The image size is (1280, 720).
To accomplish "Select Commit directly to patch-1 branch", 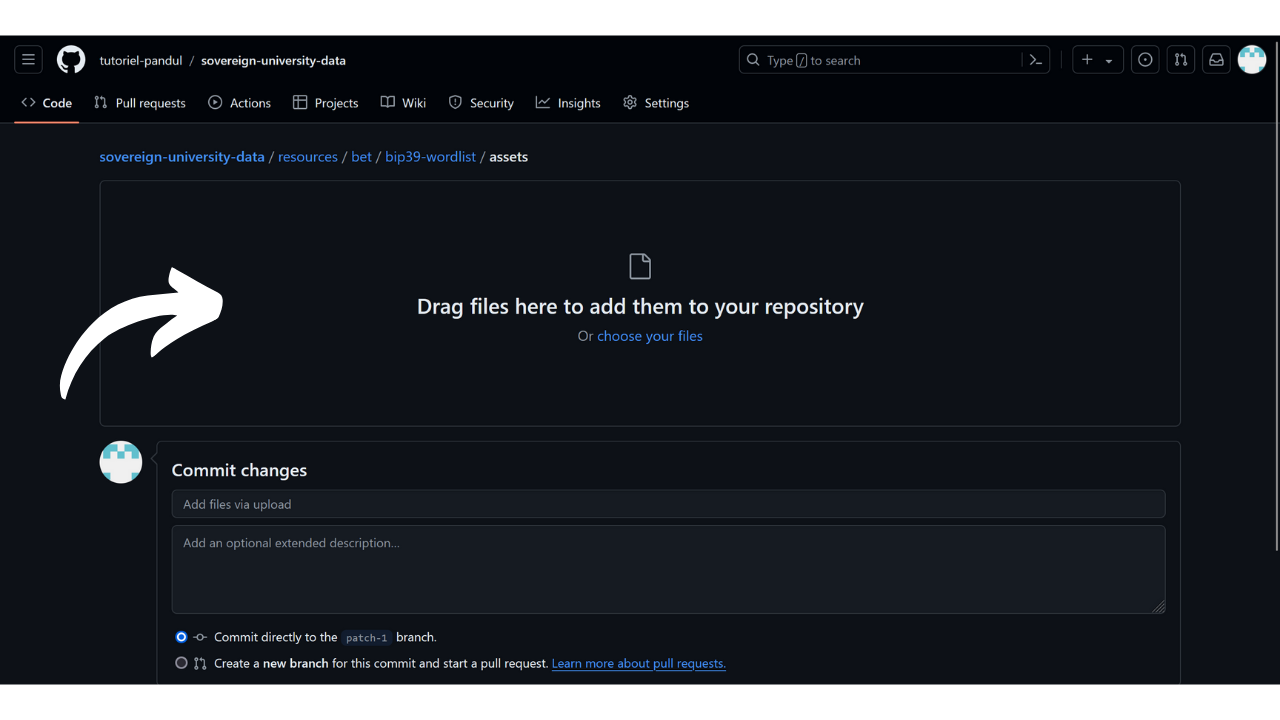I will 181,637.
